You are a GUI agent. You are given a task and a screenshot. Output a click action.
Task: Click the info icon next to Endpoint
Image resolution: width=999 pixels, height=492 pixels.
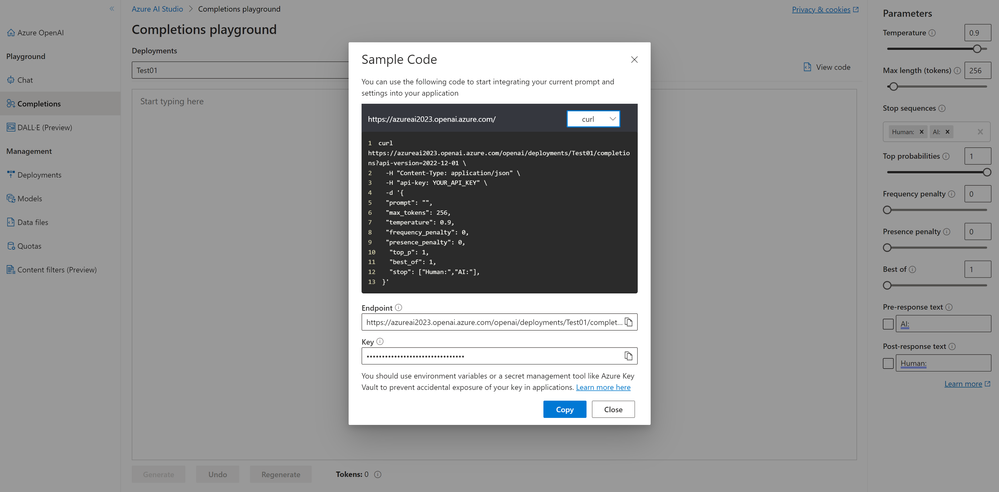click(399, 308)
